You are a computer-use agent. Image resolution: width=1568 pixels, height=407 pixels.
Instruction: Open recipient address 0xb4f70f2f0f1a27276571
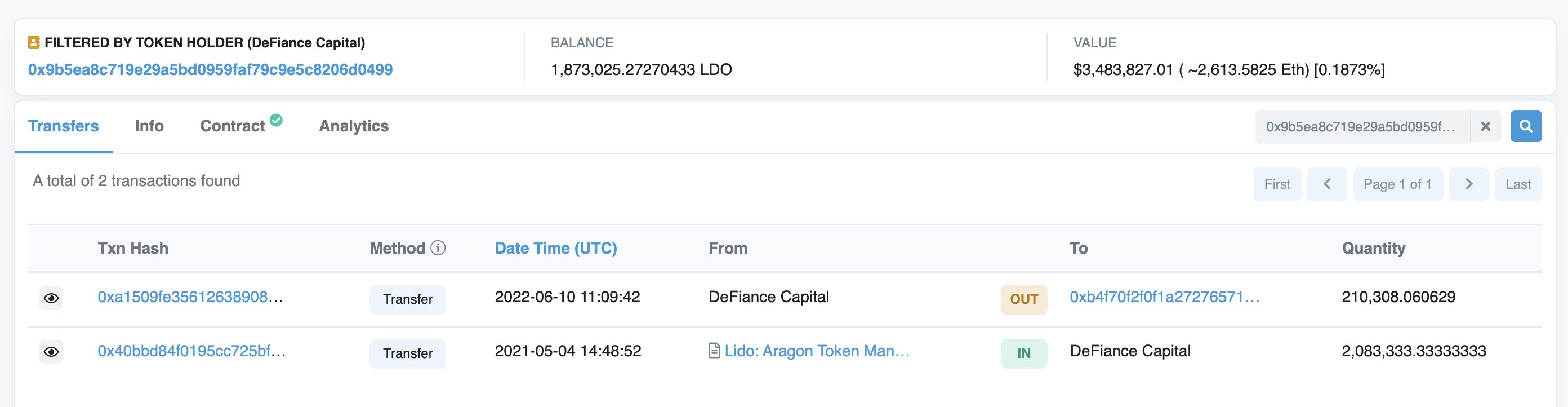pyautogui.click(x=1164, y=297)
